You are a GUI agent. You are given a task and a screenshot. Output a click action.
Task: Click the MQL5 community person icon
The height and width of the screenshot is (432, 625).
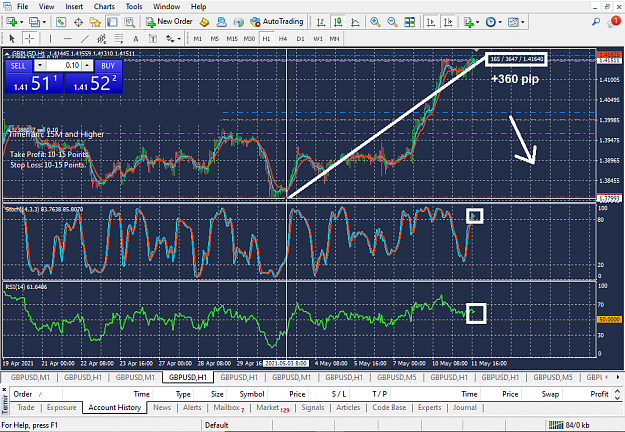coord(222,22)
